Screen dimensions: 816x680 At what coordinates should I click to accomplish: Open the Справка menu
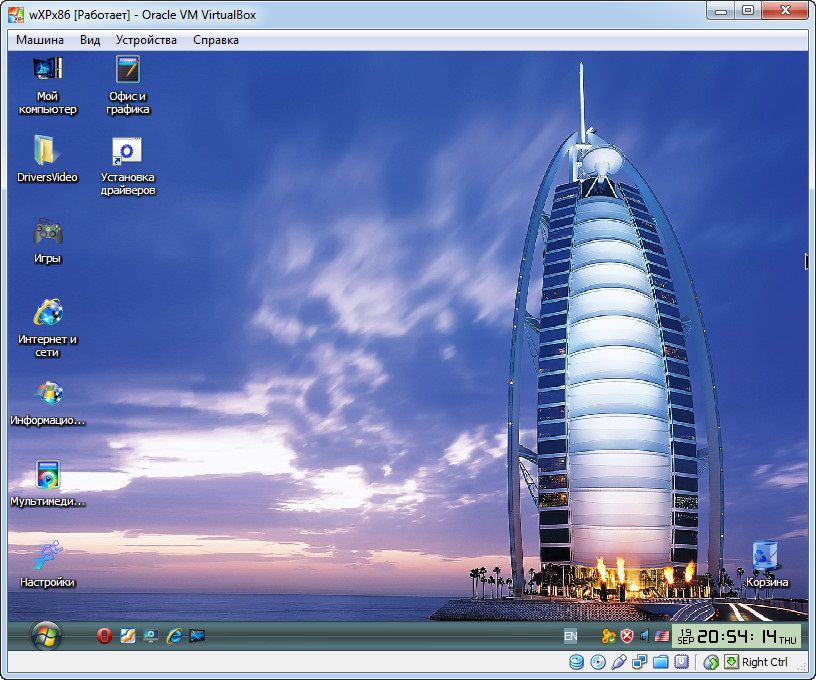click(216, 40)
